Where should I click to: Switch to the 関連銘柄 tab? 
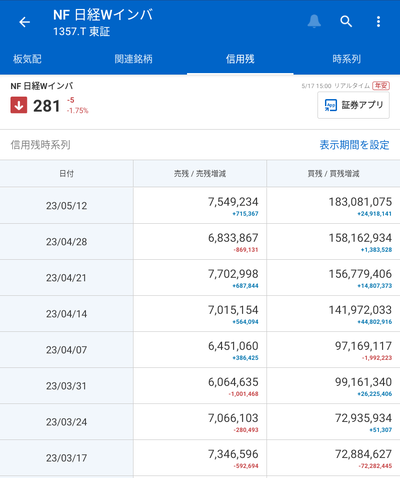[133, 59]
